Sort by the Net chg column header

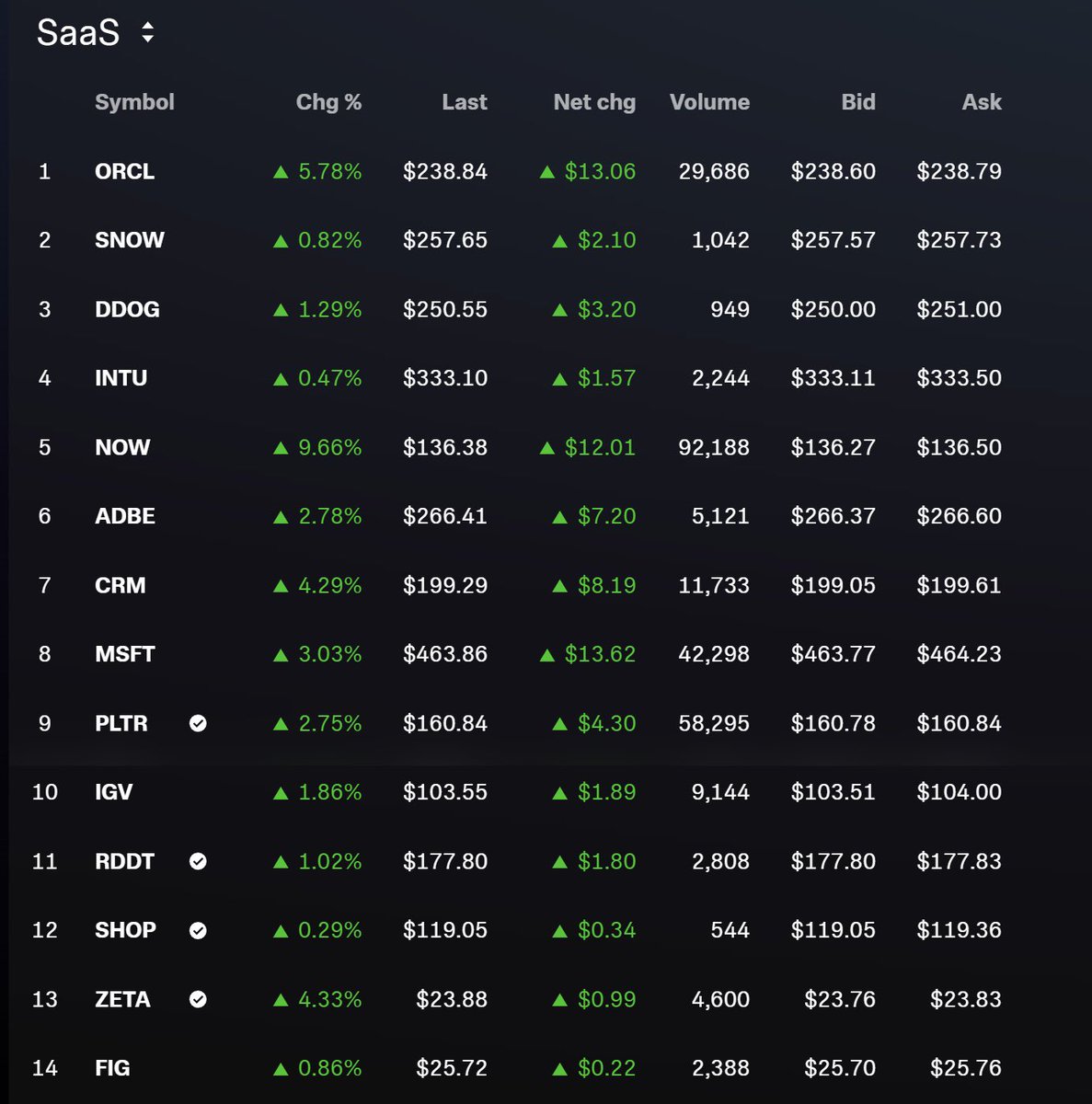594,102
